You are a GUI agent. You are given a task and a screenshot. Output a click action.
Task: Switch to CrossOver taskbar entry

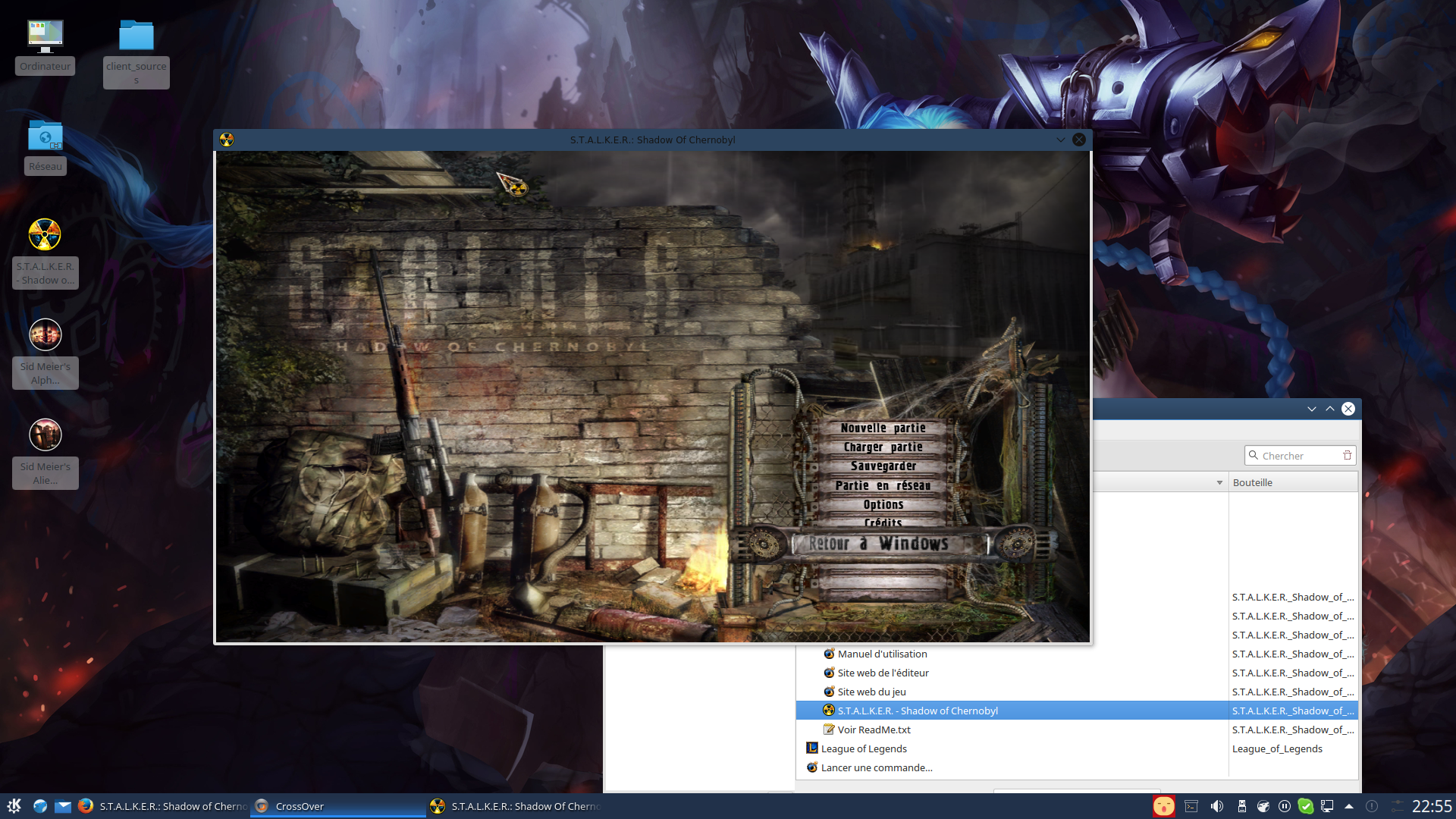pyautogui.click(x=300, y=806)
